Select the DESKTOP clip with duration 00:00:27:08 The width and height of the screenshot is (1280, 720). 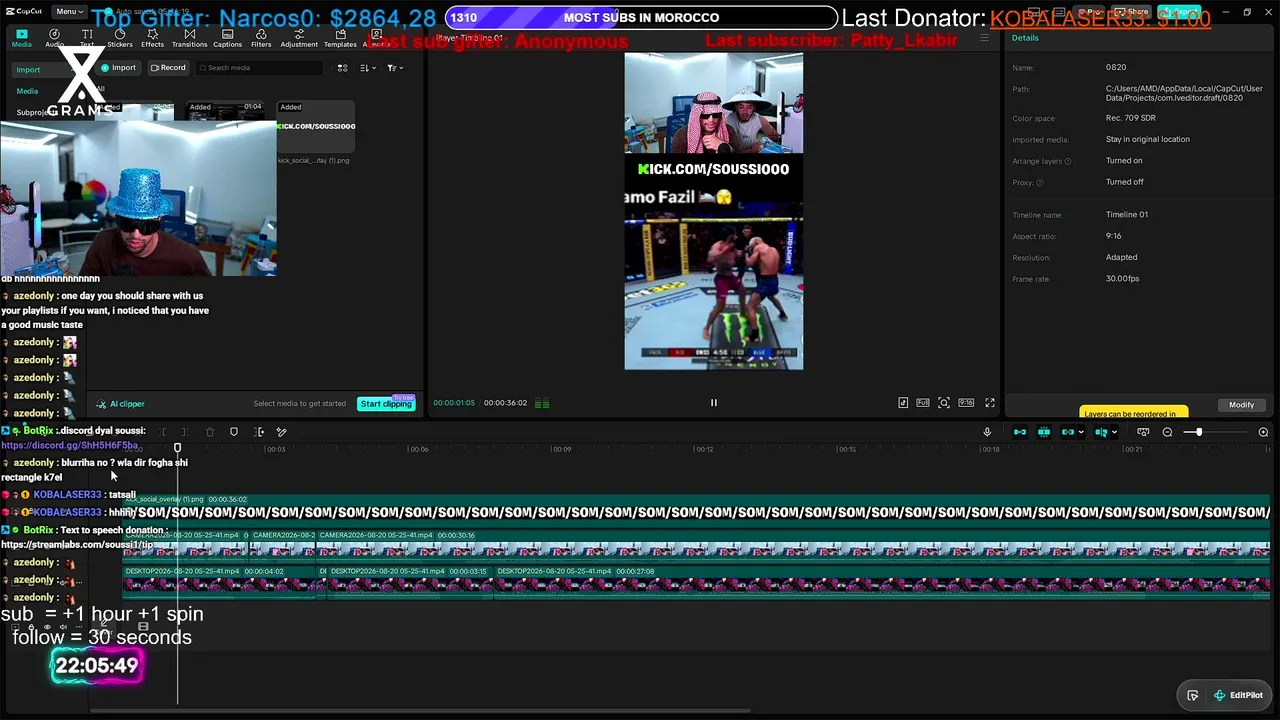pos(882,582)
